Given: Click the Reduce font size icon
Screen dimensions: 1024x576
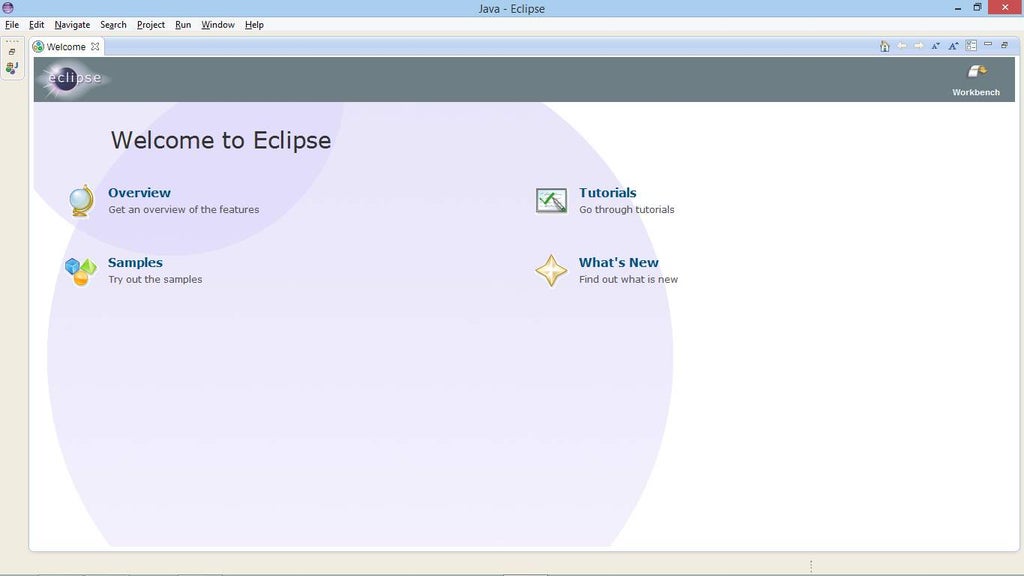Looking at the screenshot, I should [936, 46].
